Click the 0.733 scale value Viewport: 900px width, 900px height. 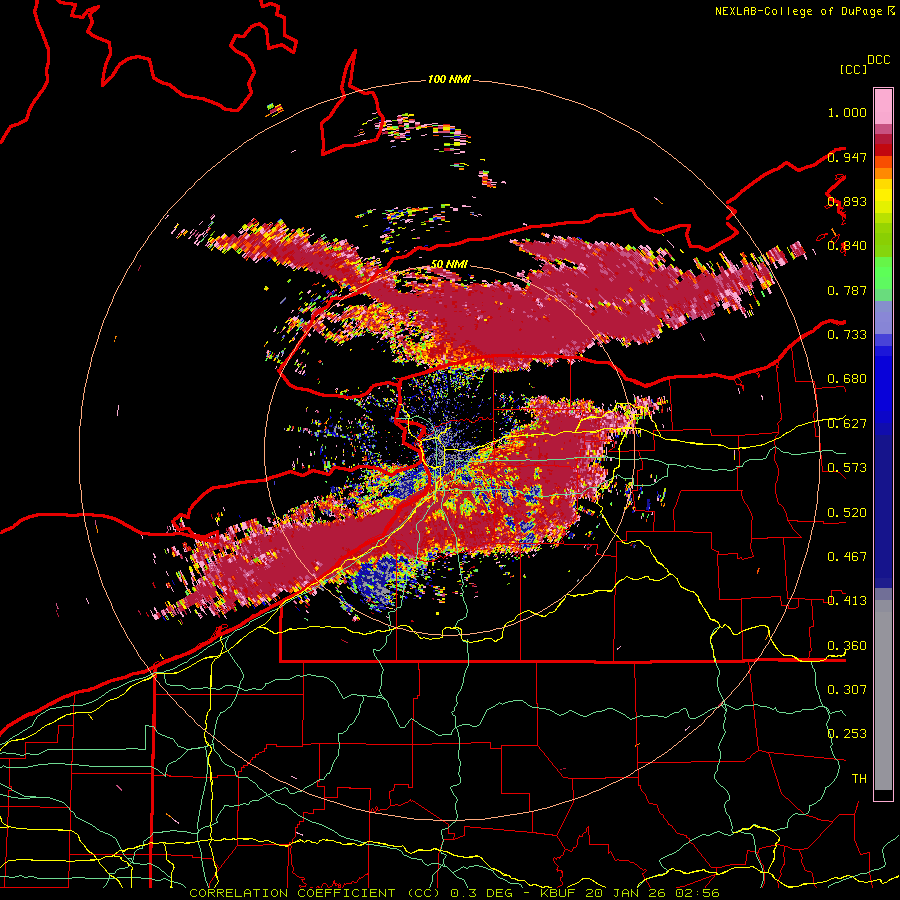847,335
